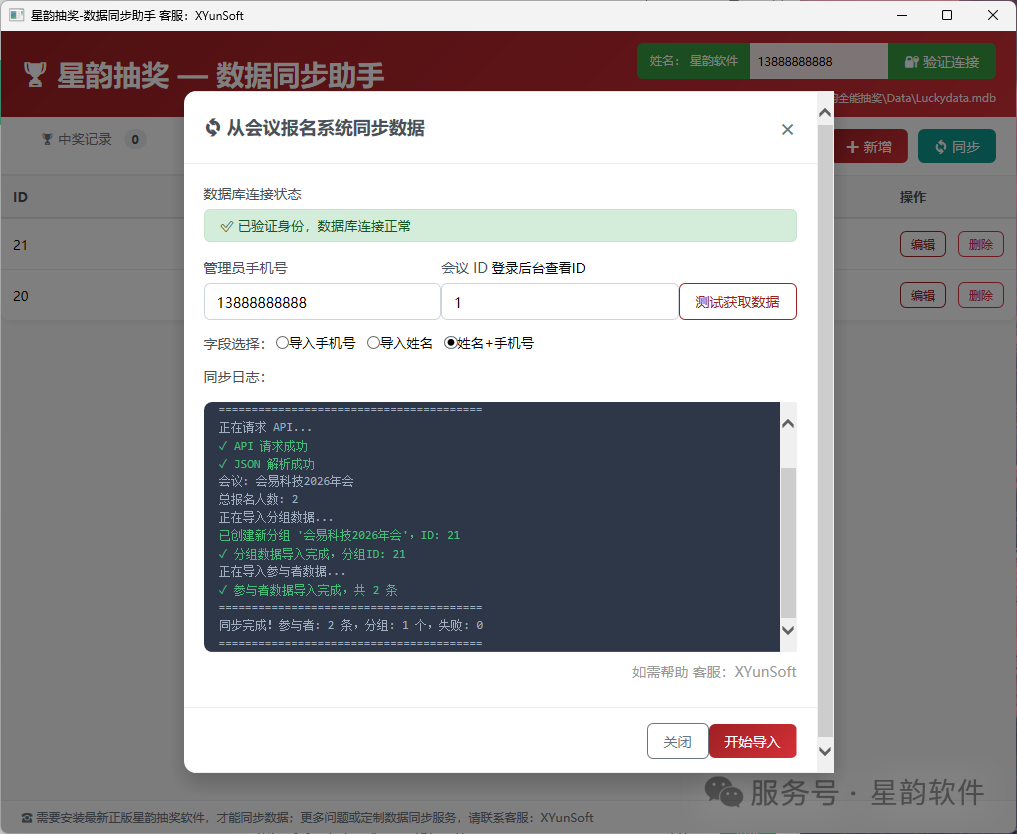The image size is (1017, 834).
Task: Click log line JSON 解析成功
Action: click(x=267, y=464)
